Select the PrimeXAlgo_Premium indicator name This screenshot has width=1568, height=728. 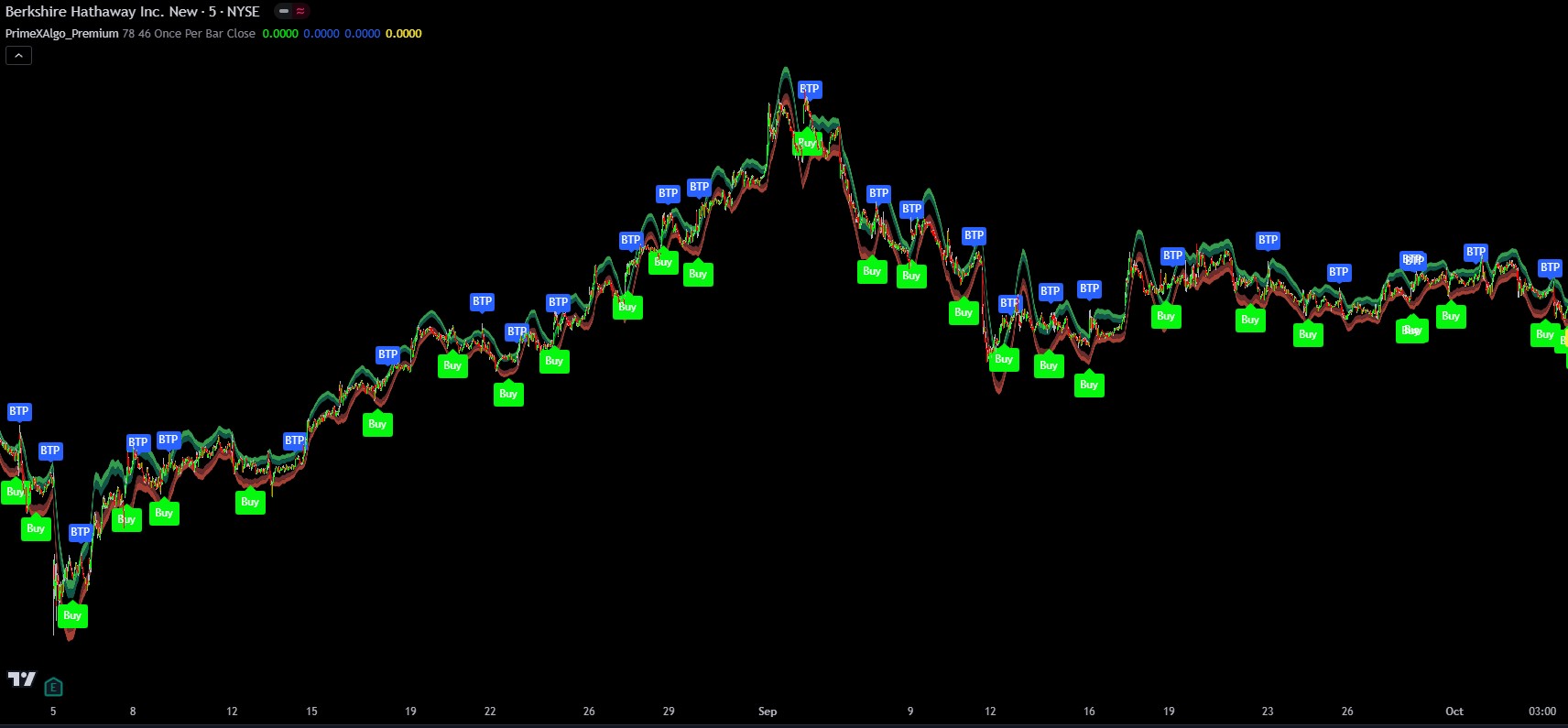[x=62, y=33]
